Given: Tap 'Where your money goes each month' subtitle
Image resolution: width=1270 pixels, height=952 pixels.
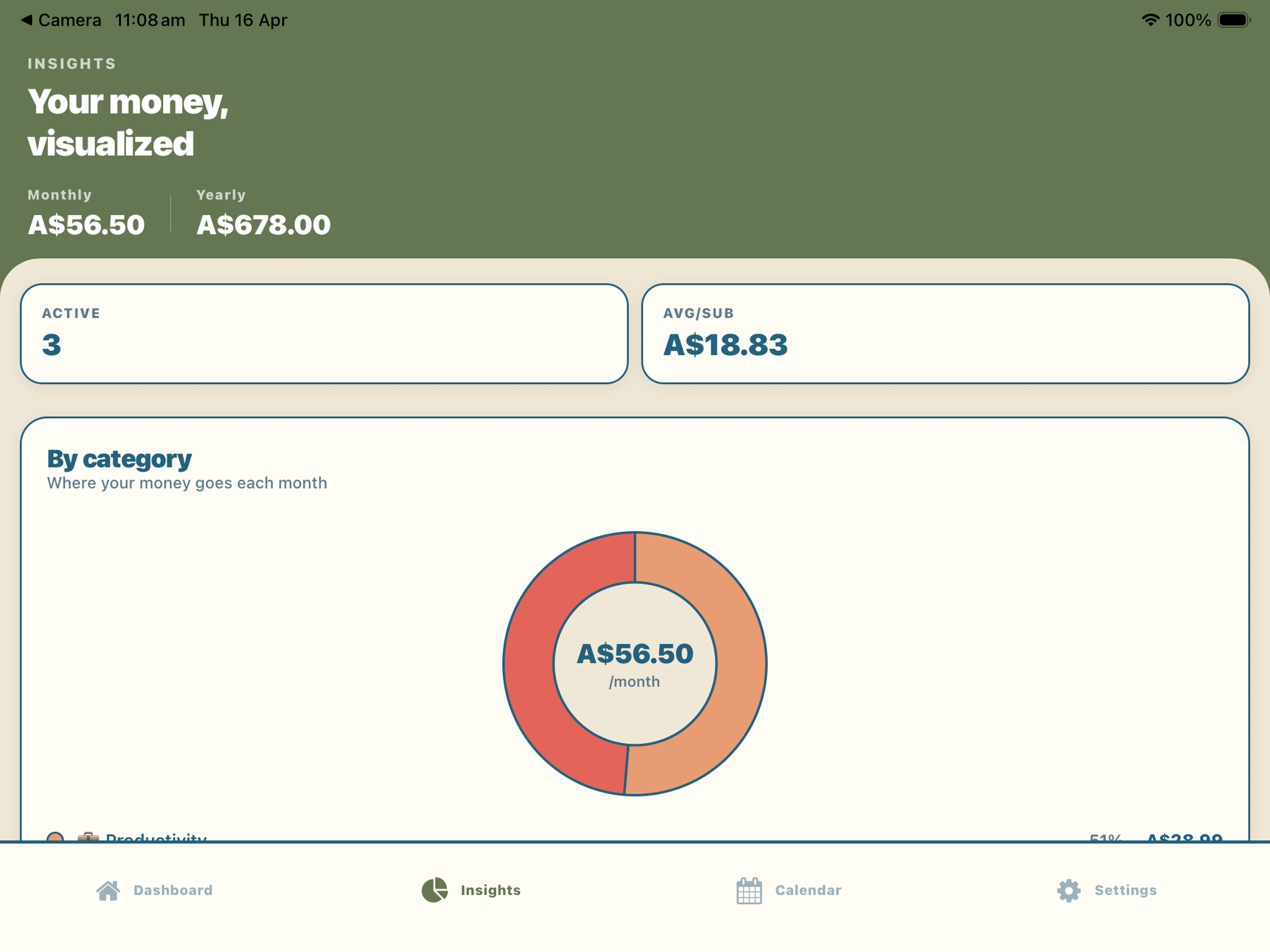Looking at the screenshot, I should pos(187,483).
